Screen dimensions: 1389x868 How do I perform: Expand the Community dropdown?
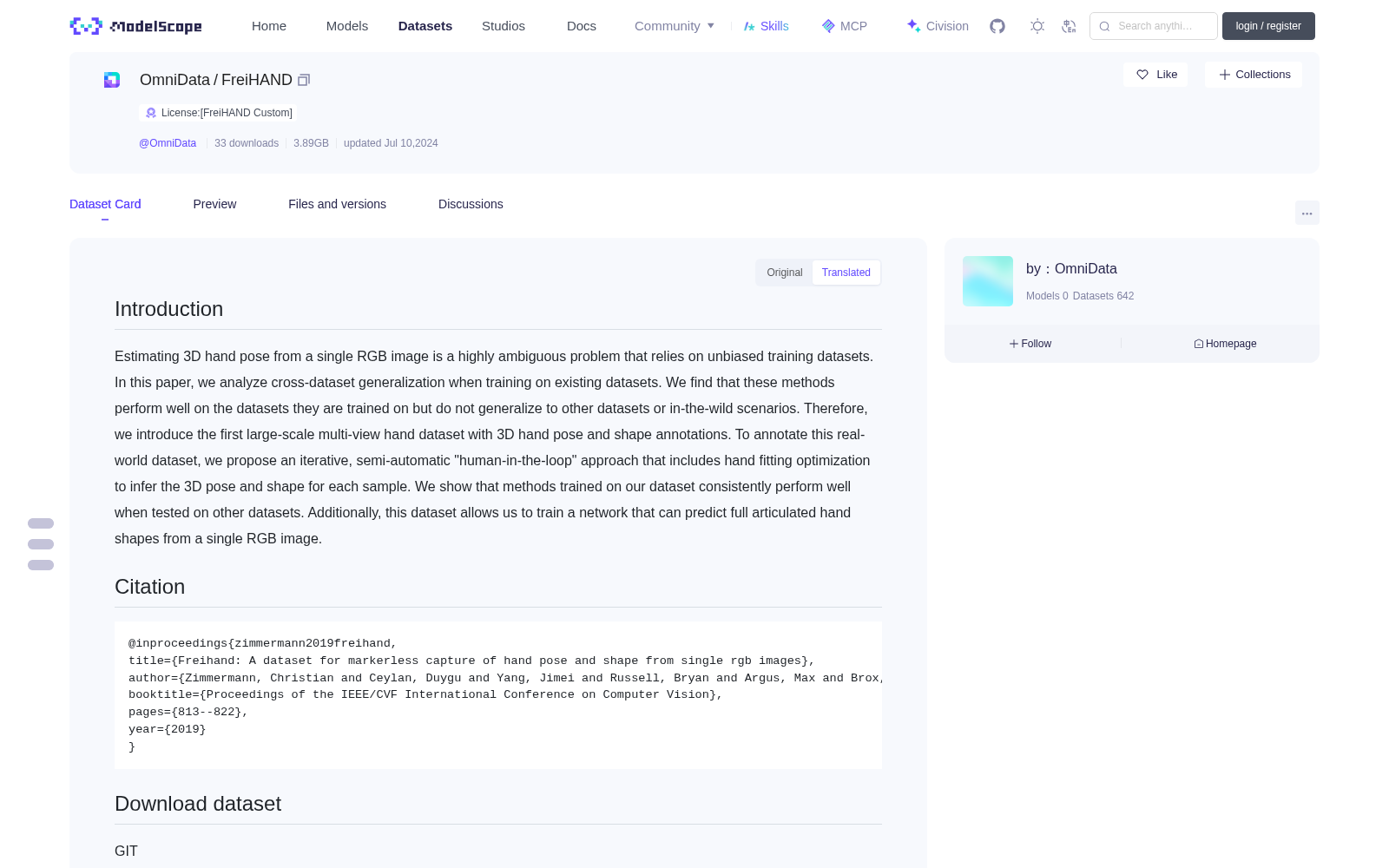(675, 26)
